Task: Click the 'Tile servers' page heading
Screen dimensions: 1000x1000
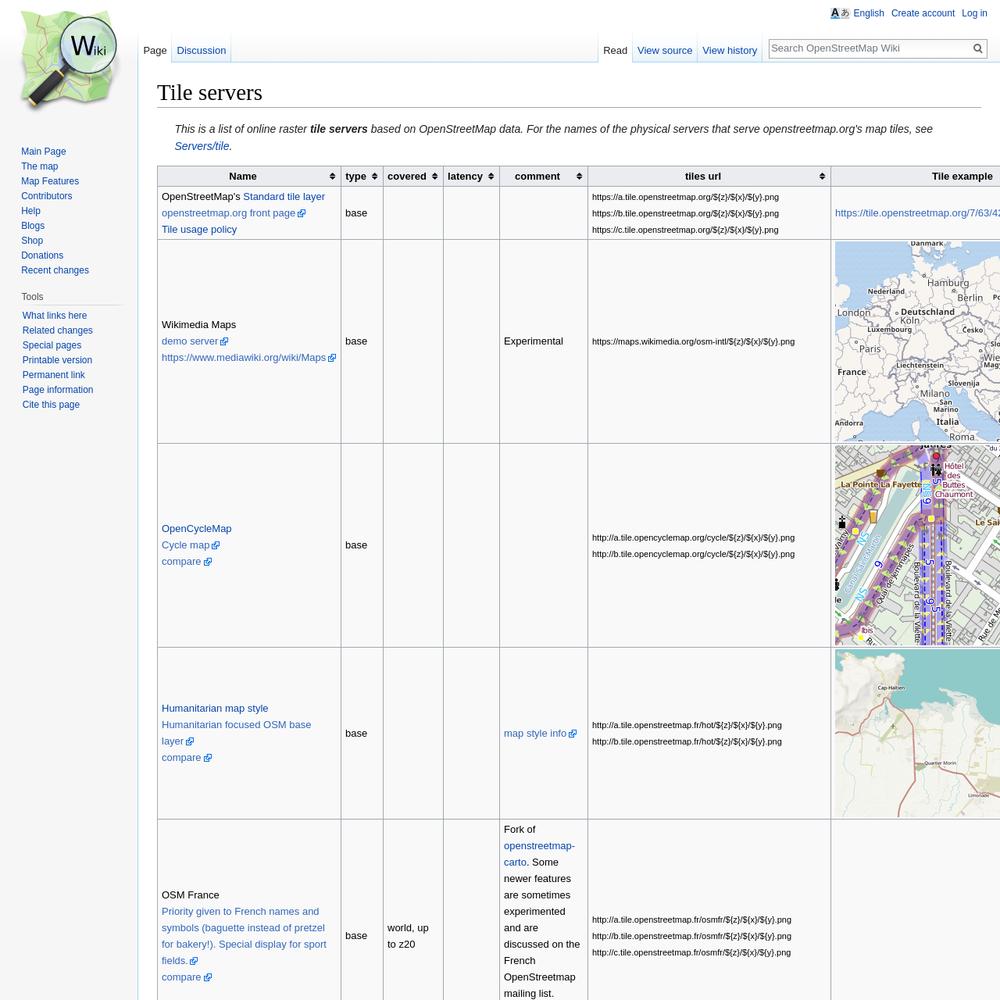Action: 210,93
